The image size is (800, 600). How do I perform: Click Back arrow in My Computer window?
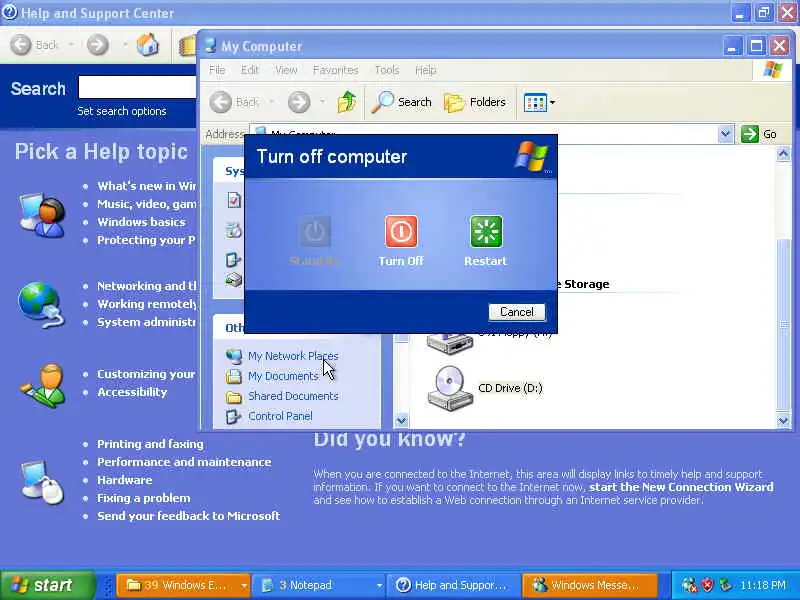point(221,102)
